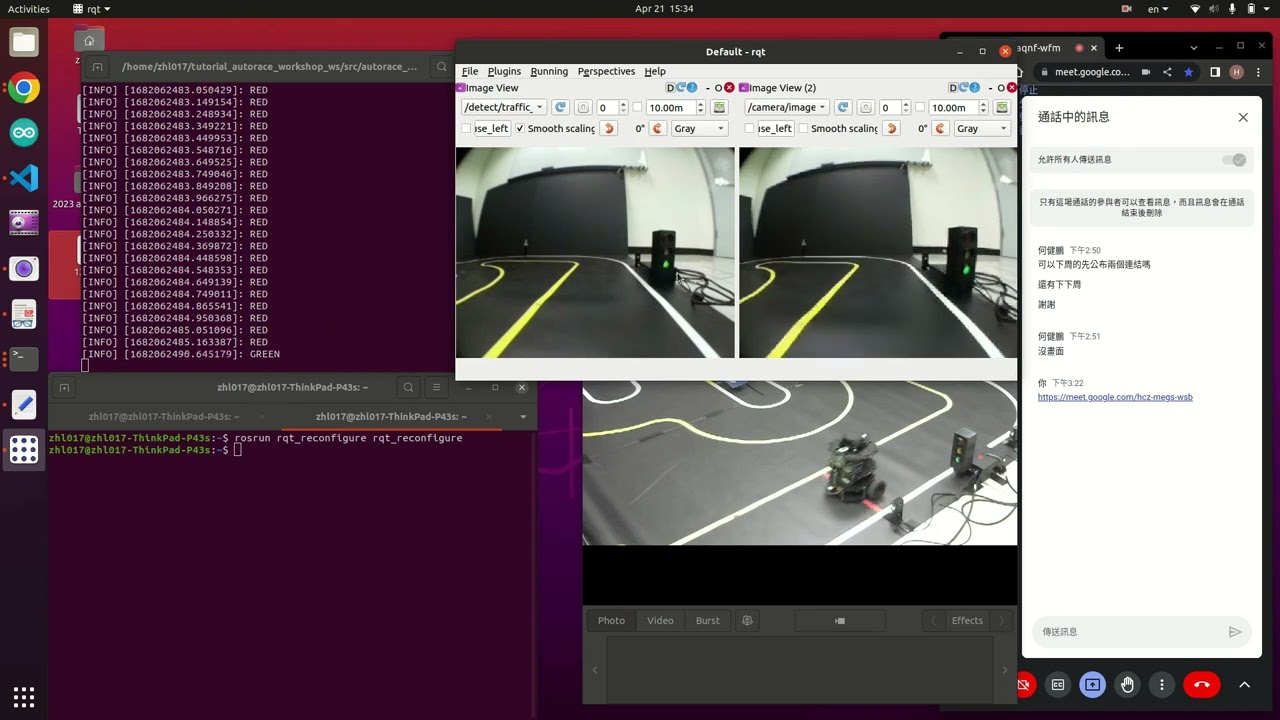Click Meet message input field
The height and width of the screenshot is (720, 1280).
1127,632
